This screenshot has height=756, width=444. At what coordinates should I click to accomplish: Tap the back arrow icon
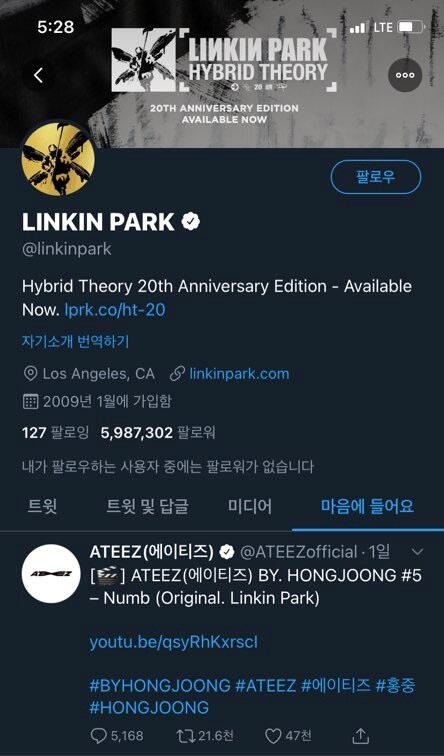click(39, 75)
